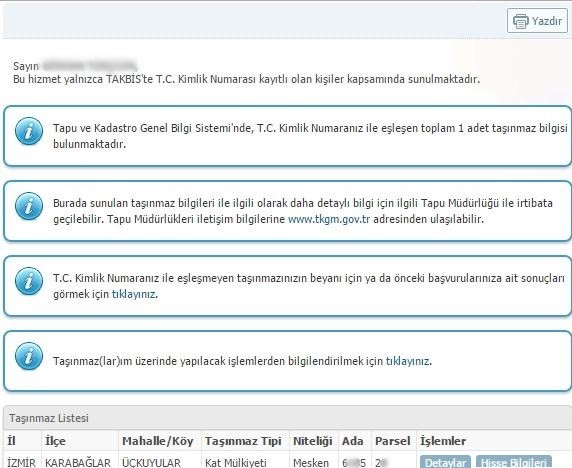572x468 pixels.
Task: Follow tıklayınız link for işlem bilgilendirme
Action: pos(407,361)
